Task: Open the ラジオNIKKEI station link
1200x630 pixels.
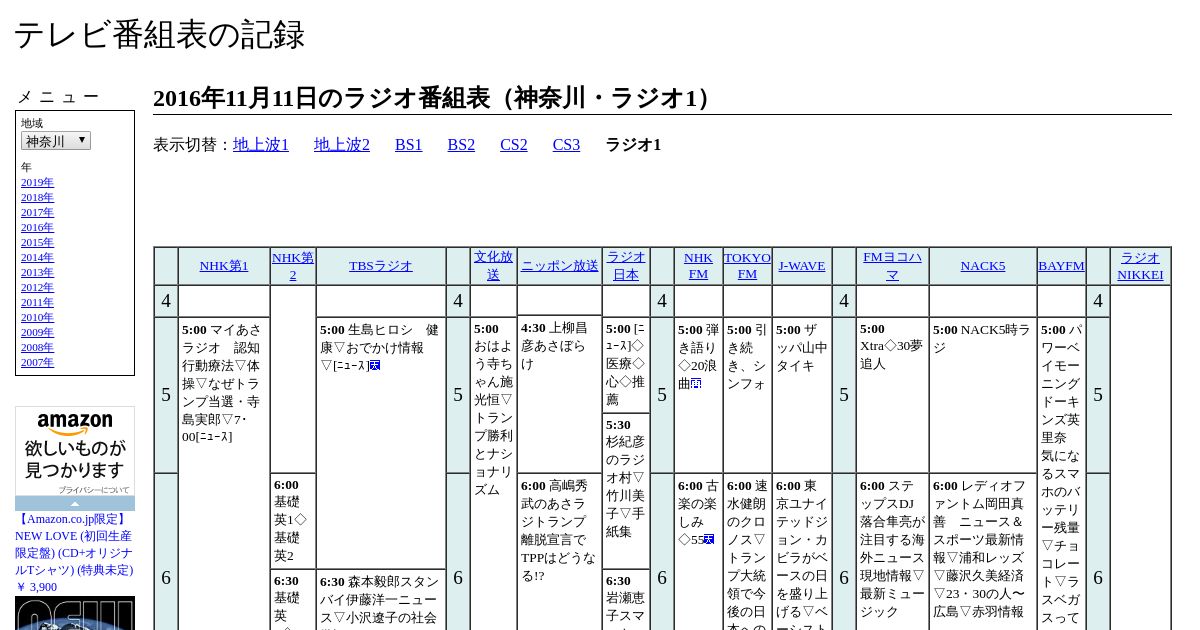Action: pos(1140,266)
